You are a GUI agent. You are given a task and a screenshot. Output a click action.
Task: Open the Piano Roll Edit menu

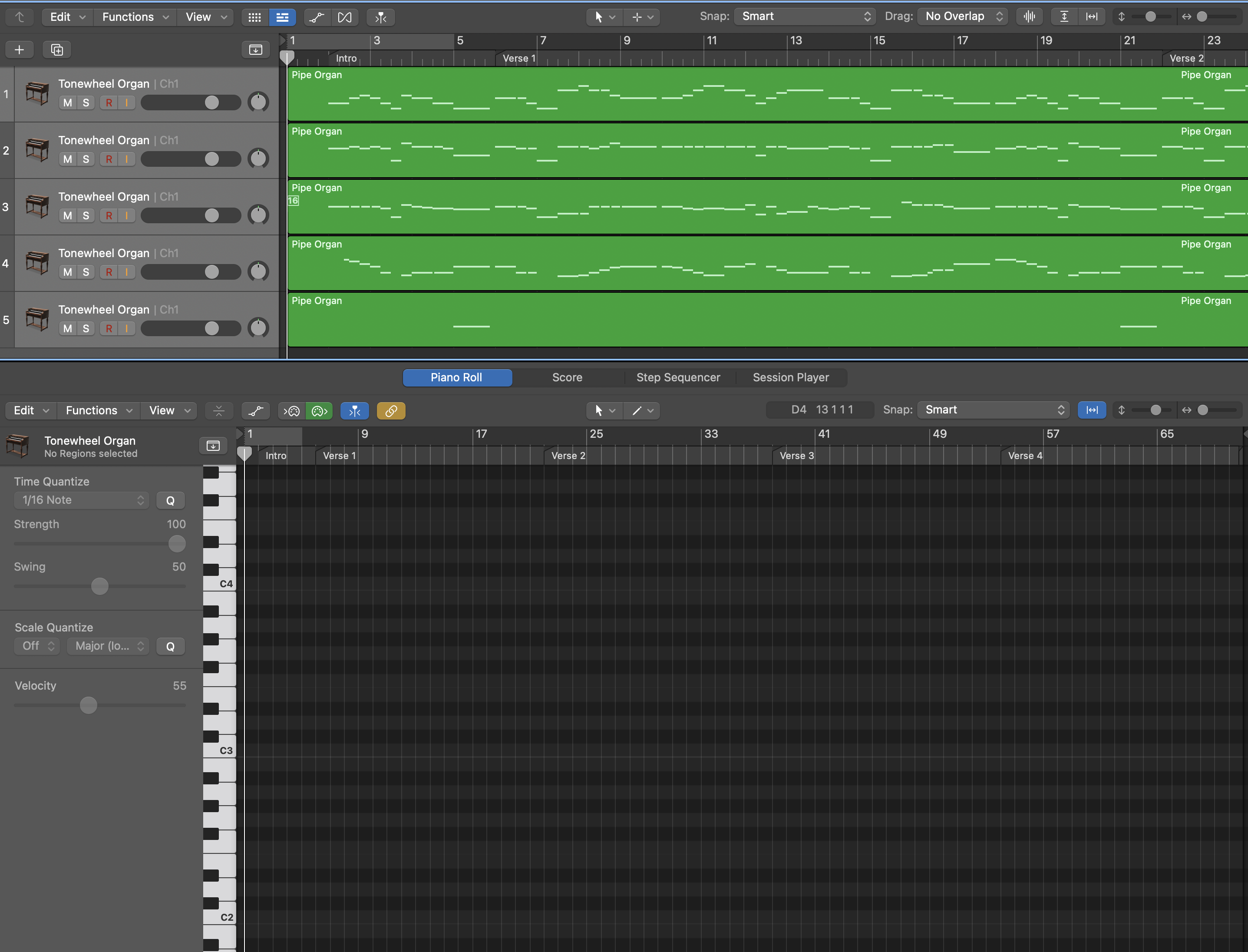tap(30, 410)
